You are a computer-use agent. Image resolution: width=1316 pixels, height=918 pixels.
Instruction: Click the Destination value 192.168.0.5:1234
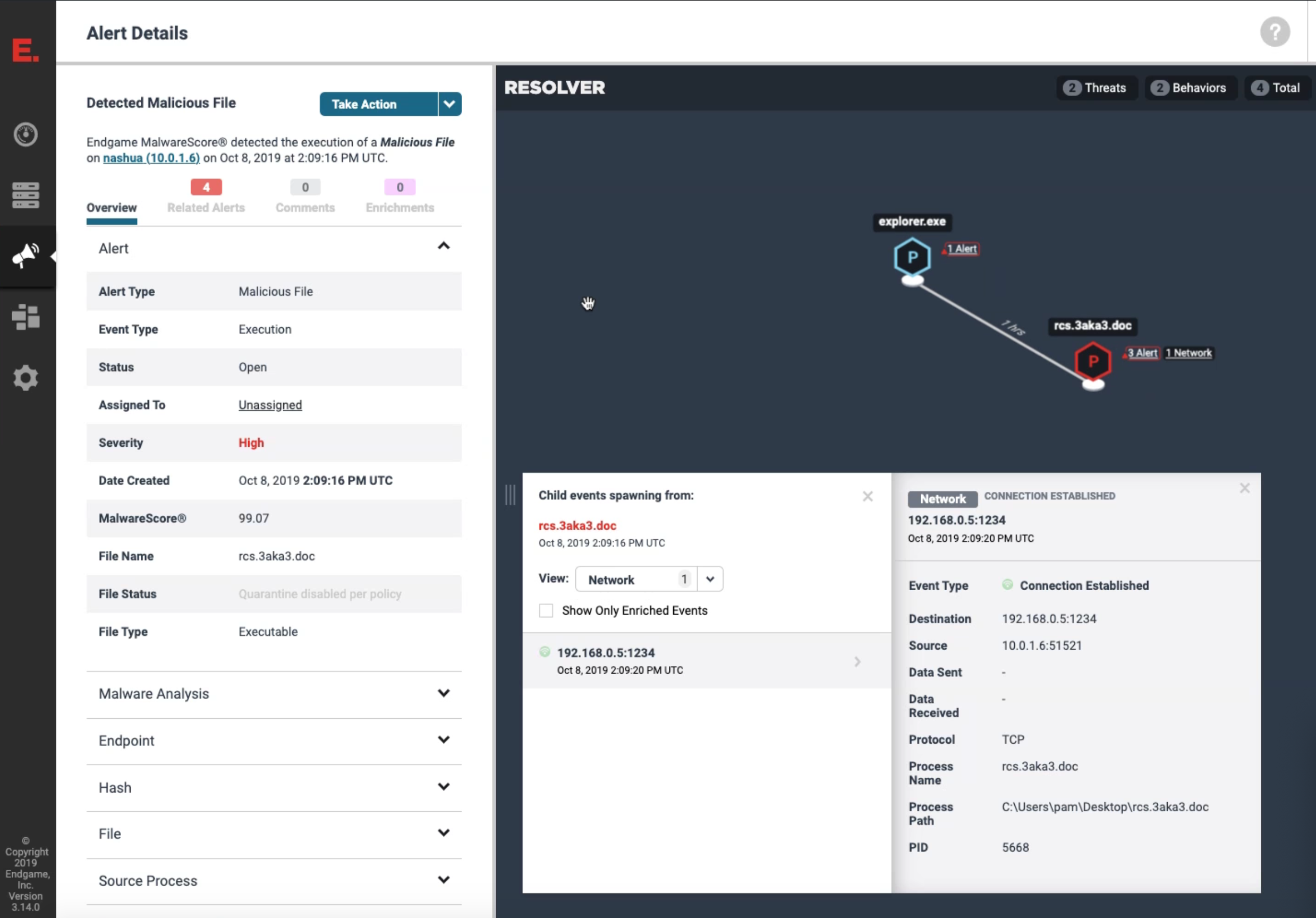pyautogui.click(x=1049, y=619)
